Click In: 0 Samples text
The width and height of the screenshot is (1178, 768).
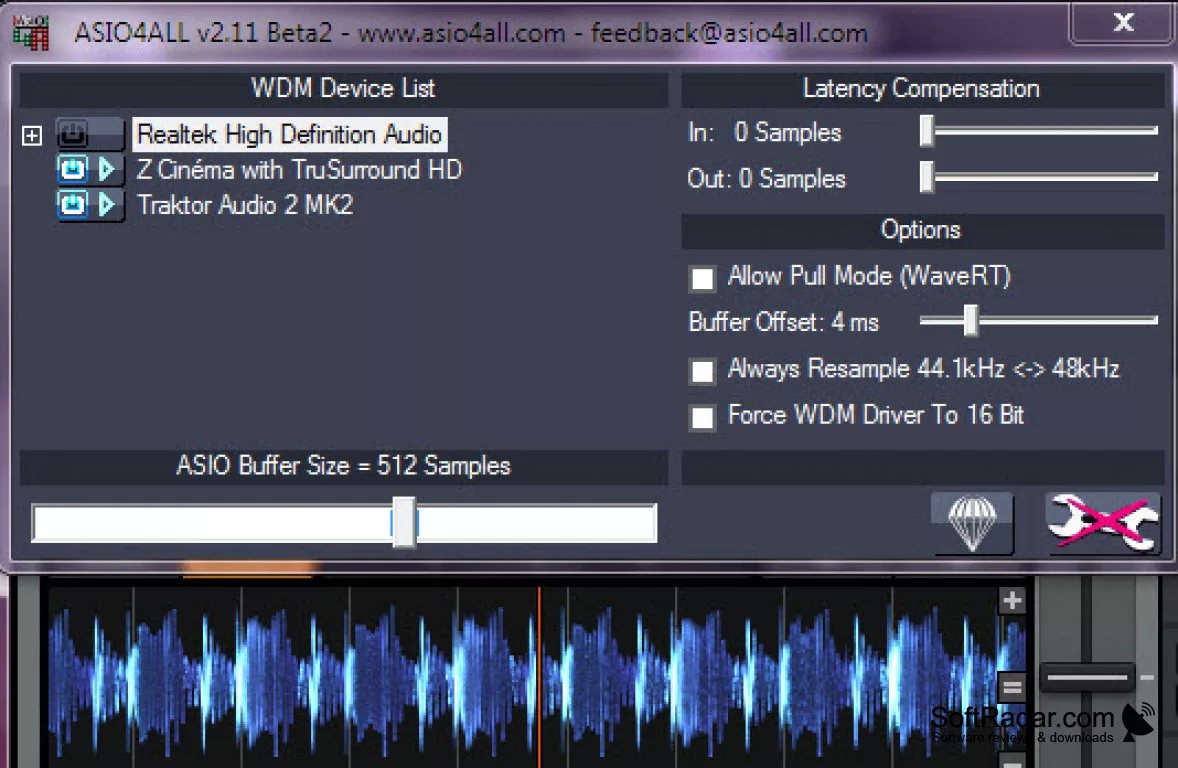click(x=765, y=133)
